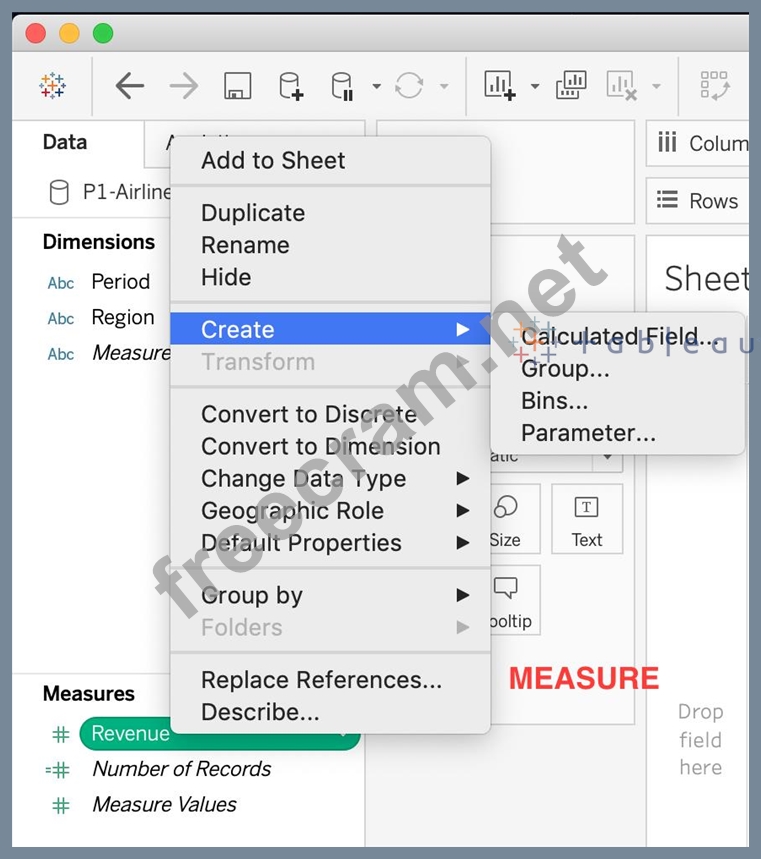Click the Duplicate sheet icon
The image size is (761, 859).
571,86
